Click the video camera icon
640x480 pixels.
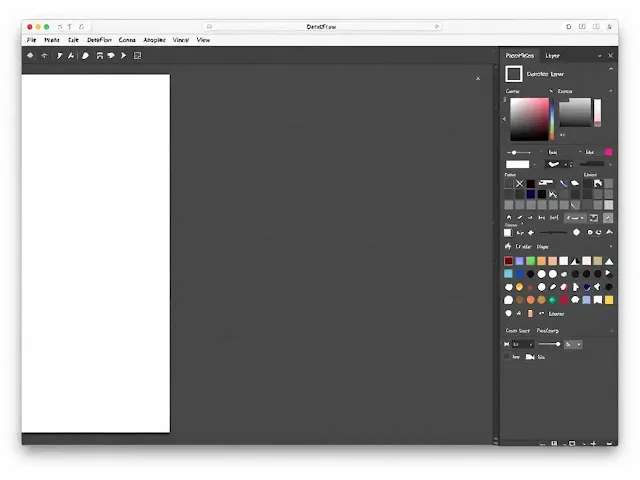[x=530, y=357]
